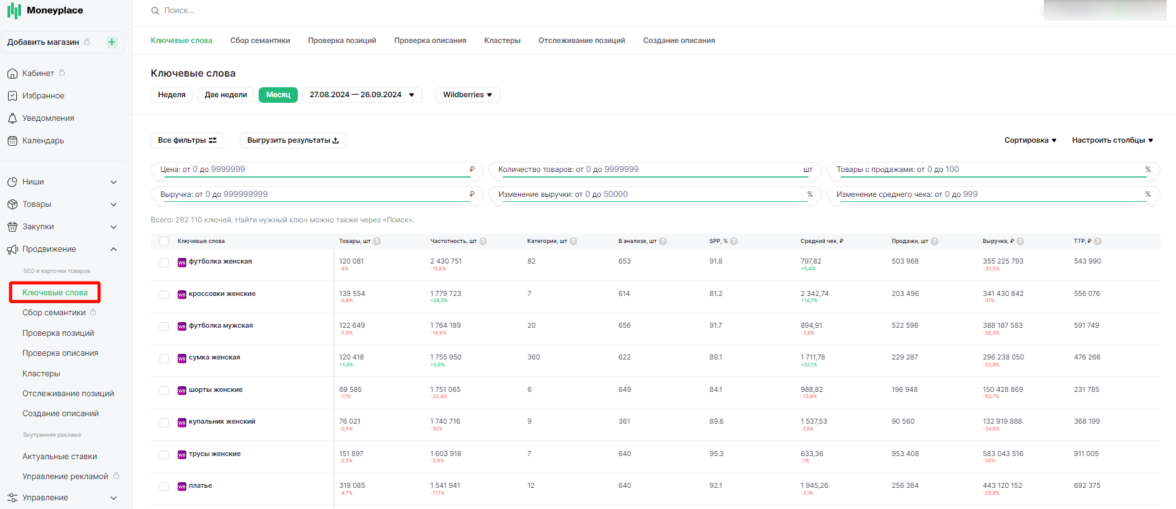1176x509 pixels.
Task: Tick the checkbox for кроссовки женские row
Action: [x=164, y=294]
